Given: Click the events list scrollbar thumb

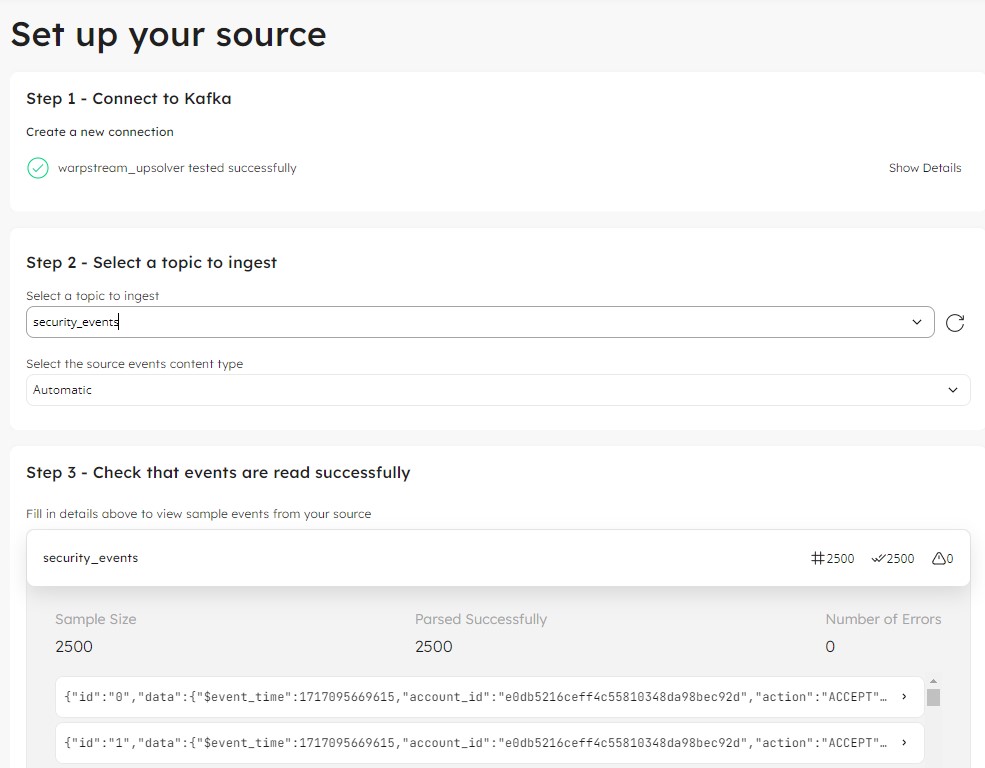Looking at the screenshot, I should (x=933, y=697).
